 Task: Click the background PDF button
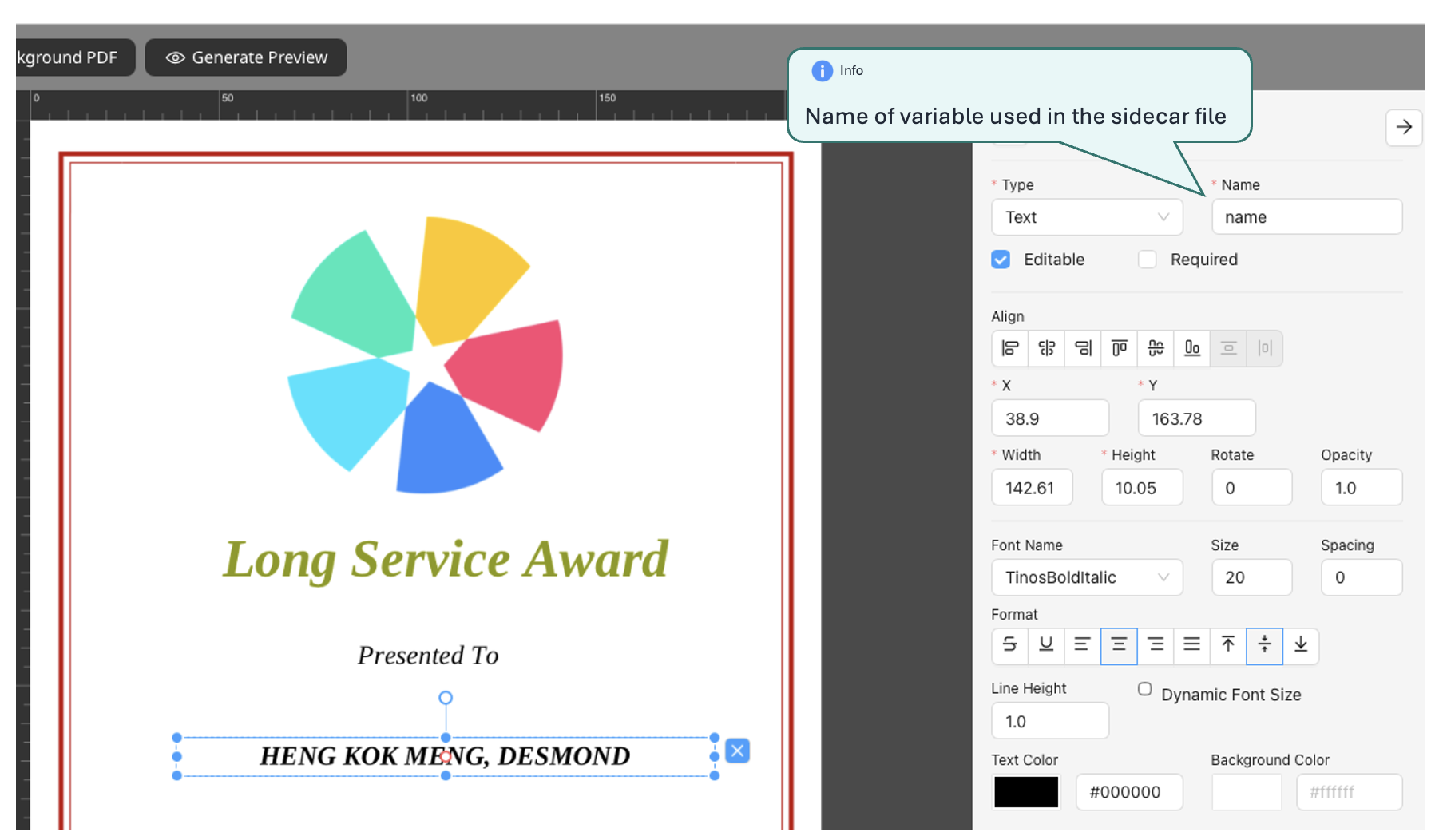click(x=74, y=57)
